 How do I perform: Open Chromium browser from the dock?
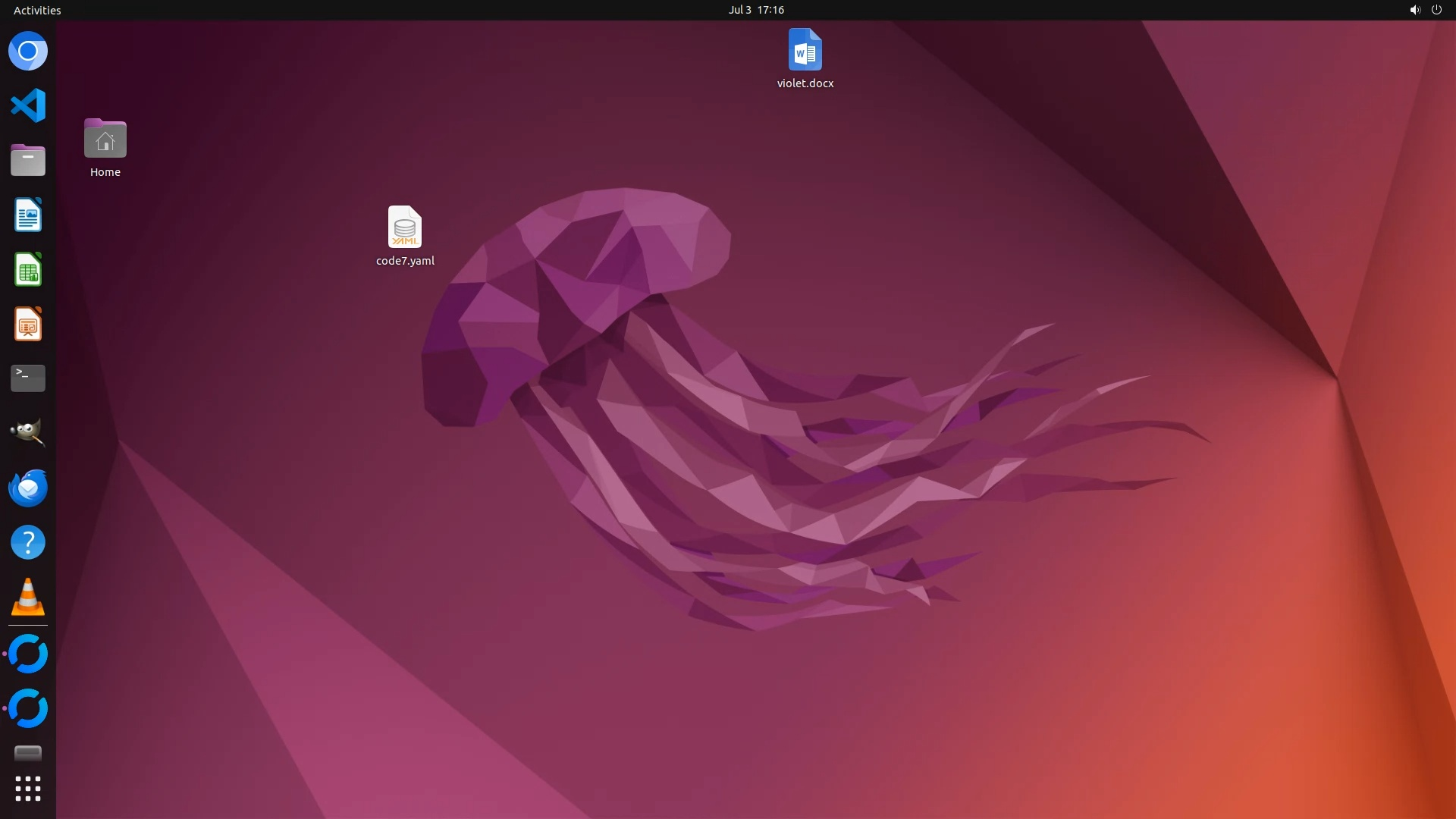coord(28,52)
